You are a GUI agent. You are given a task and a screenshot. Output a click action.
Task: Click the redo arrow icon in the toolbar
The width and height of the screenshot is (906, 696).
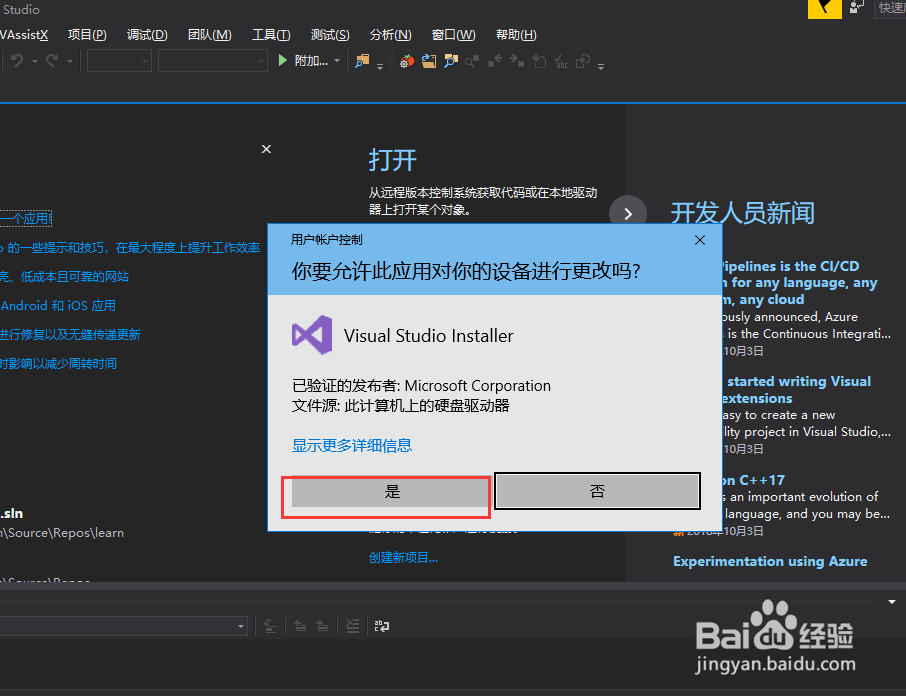click(53, 60)
